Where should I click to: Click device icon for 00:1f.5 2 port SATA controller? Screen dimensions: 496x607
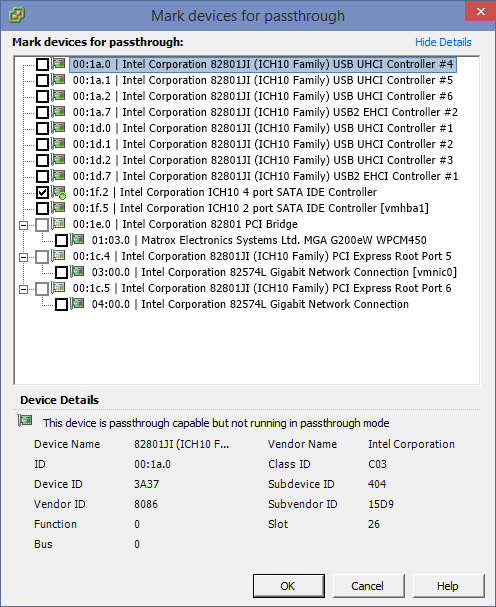click(58, 207)
